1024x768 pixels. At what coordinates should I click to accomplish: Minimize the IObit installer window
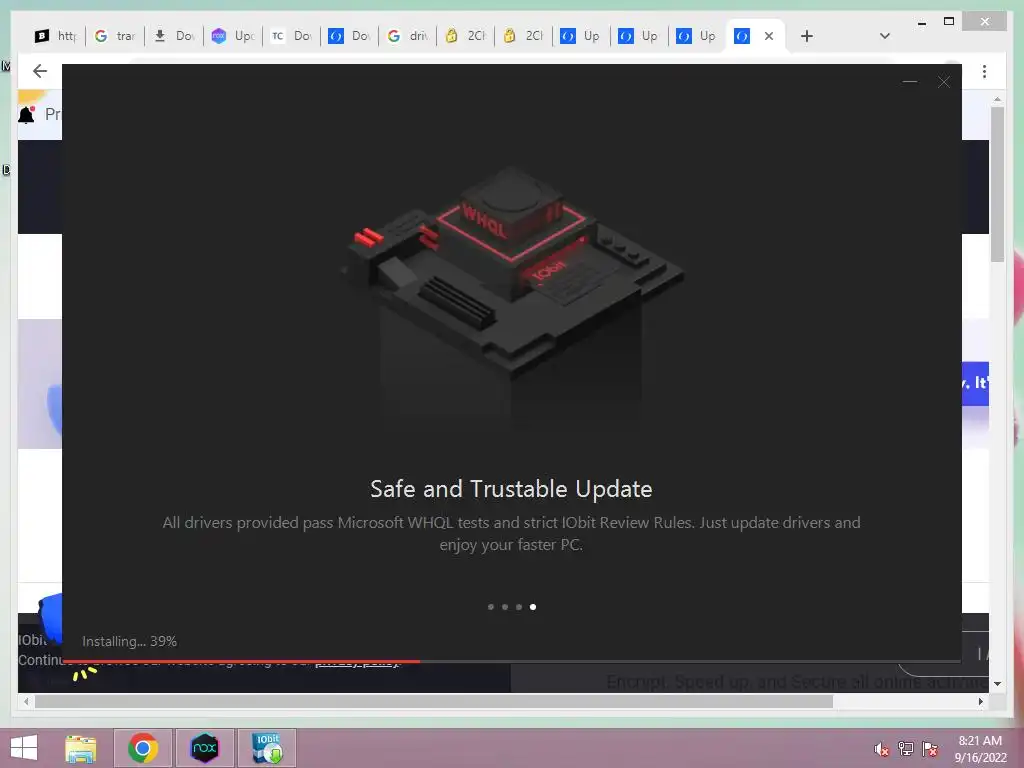pos(910,82)
